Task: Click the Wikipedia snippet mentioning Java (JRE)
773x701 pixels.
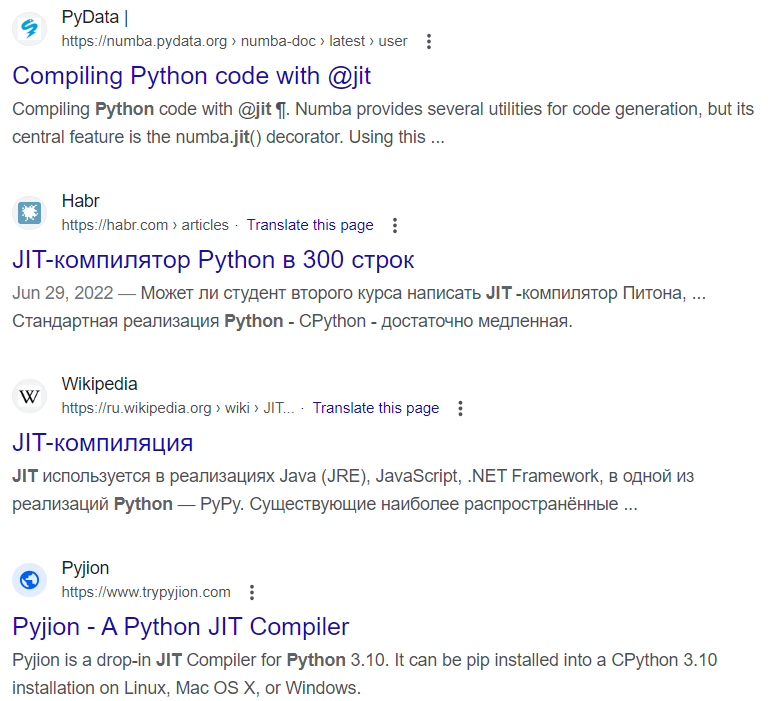Action: [353, 490]
